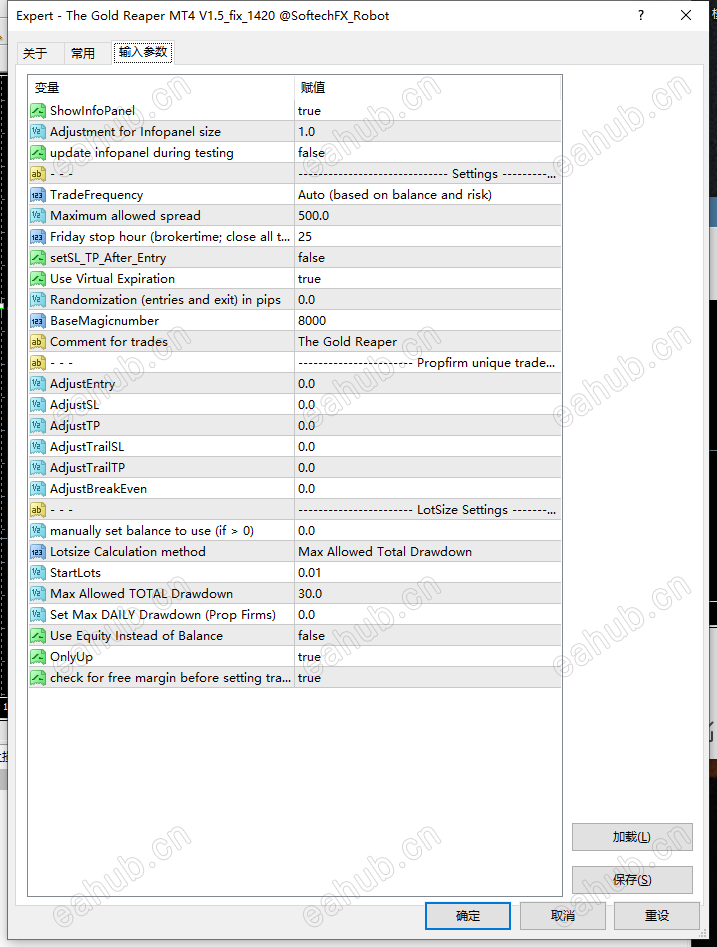This screenshot has width=717, height=947.
Task: Click the 加载(L) load button
Action: coord(632,837)
